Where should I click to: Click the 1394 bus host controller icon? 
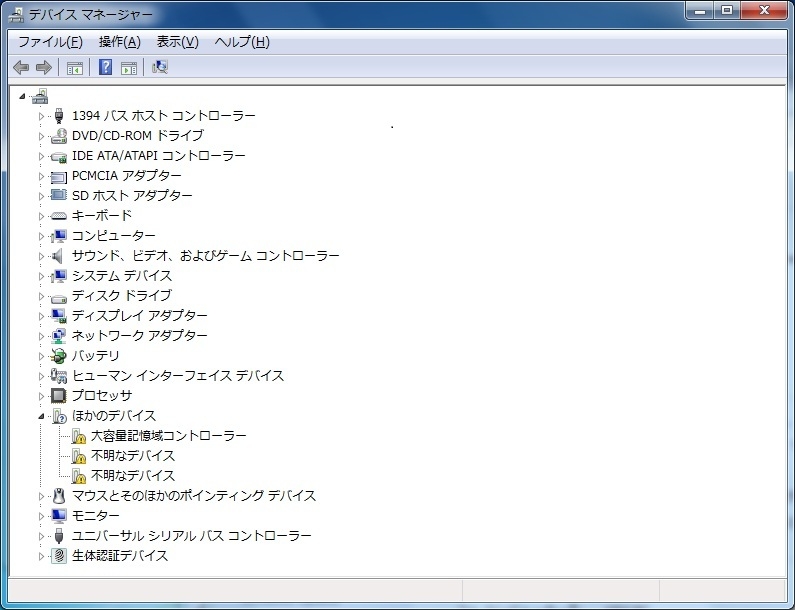(59, 116)
